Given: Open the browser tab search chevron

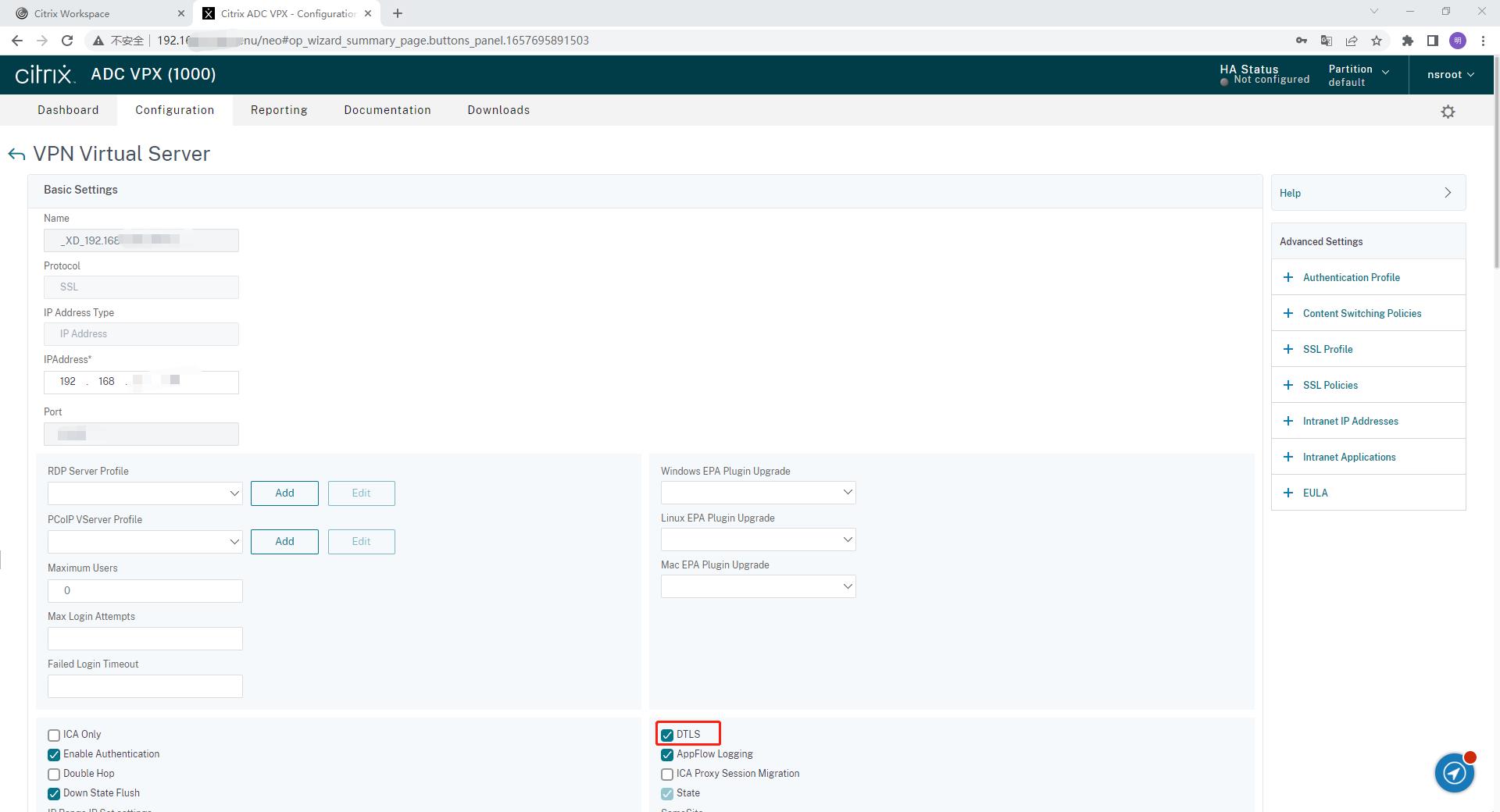Looking at the screenshot, I should tap(1374, 12).
